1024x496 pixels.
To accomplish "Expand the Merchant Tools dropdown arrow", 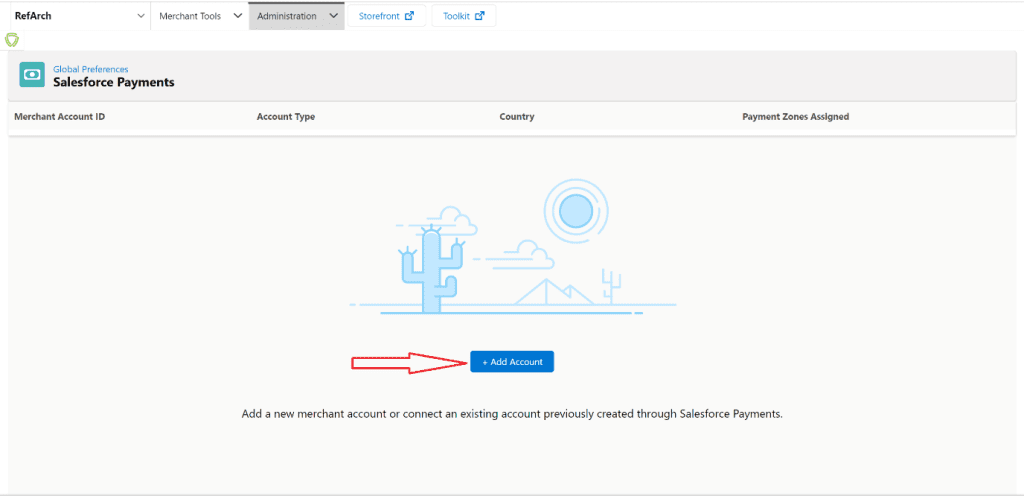I will click(x=236, y=16).
